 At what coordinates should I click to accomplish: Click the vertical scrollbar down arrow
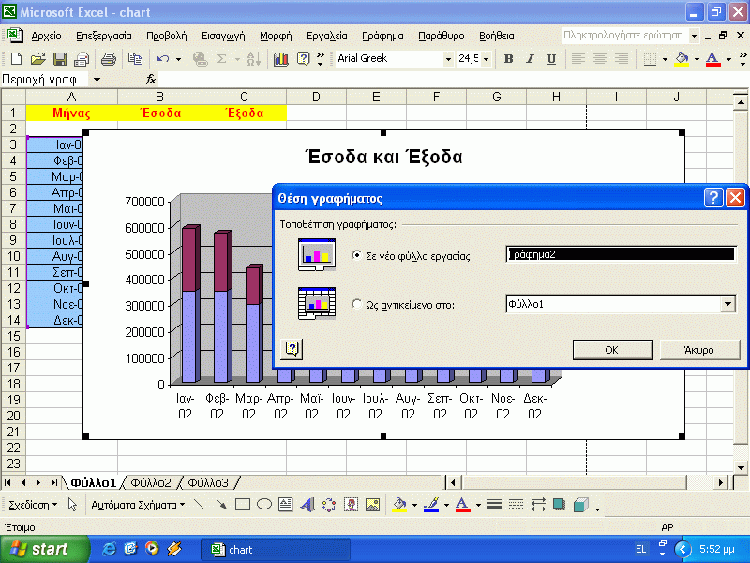pos(740,467)
